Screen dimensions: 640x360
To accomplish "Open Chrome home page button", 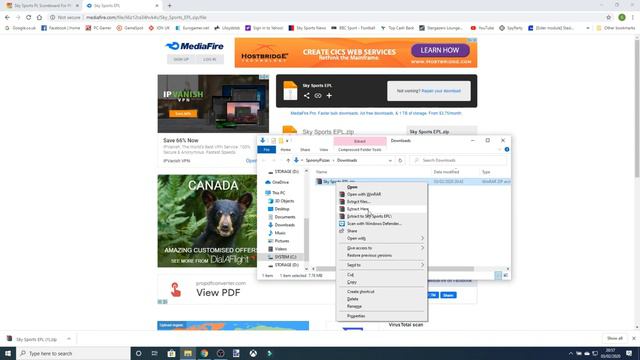I will (x=39, y=18).
